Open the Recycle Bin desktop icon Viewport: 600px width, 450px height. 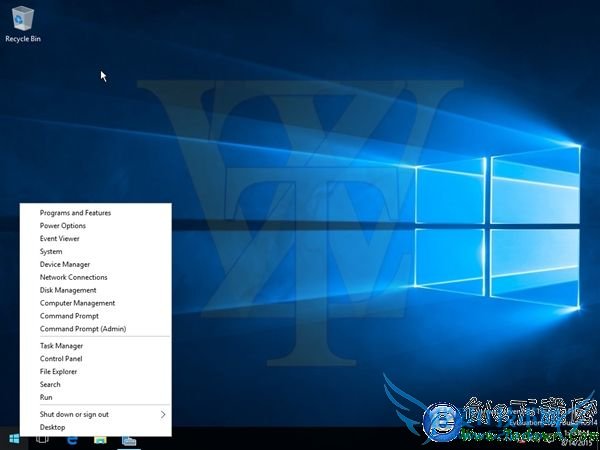pyautogui.click(x=23, y=24)
